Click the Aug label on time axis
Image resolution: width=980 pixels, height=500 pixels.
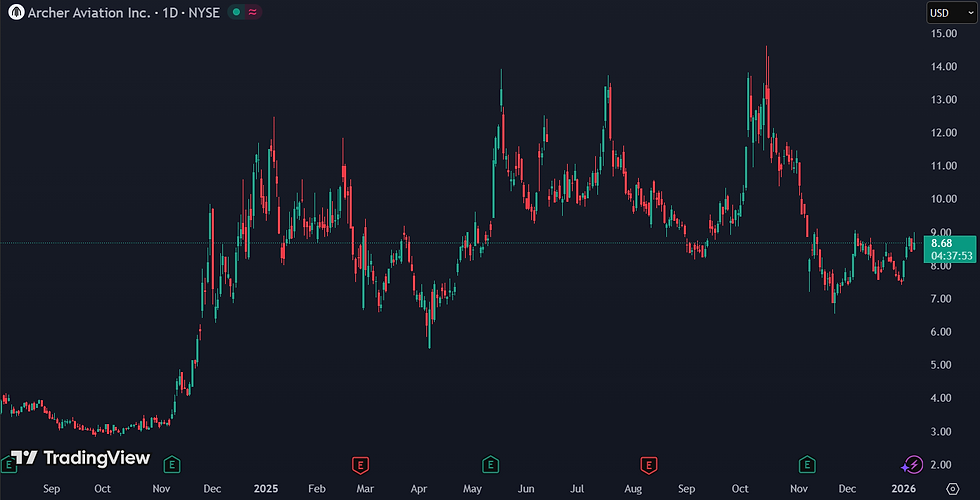[x=633, y=488]
